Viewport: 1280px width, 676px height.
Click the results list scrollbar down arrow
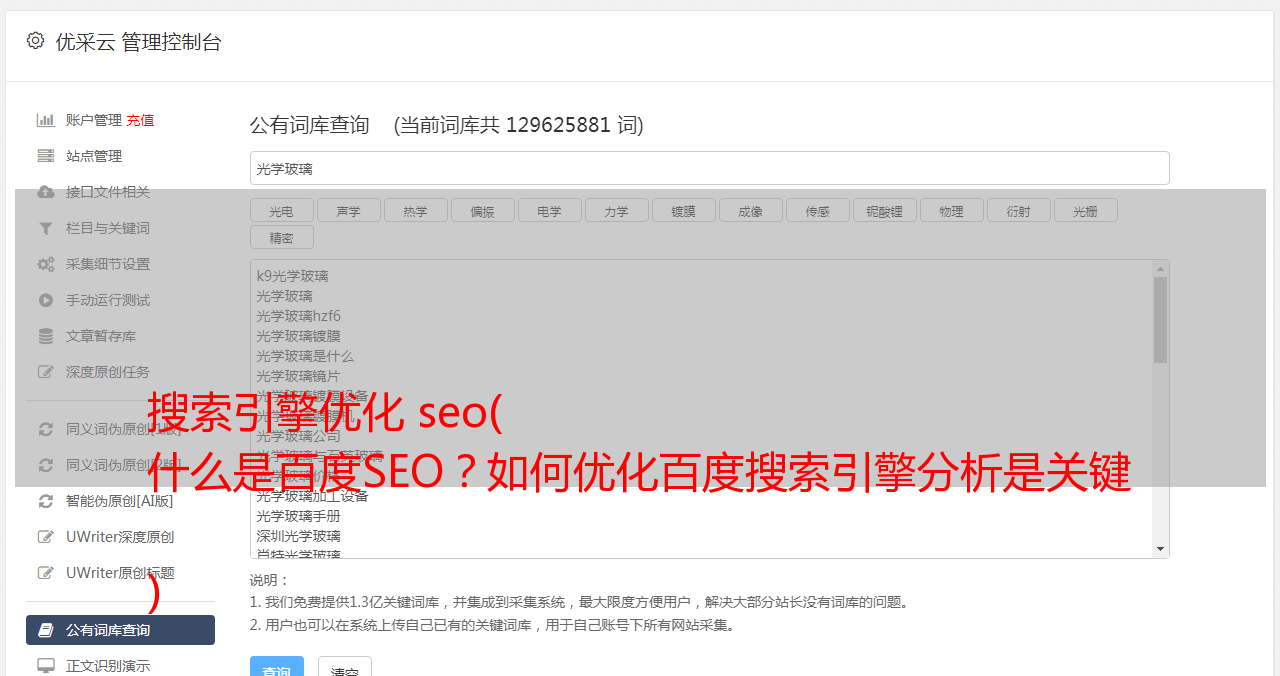[1160, 549]
